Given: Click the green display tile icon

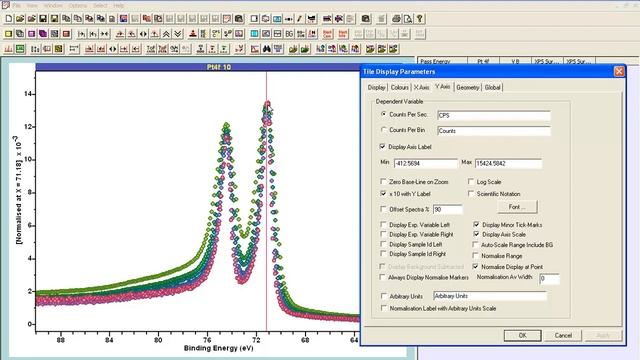Looking at the screenshot, I should click(x=20, y=49).
